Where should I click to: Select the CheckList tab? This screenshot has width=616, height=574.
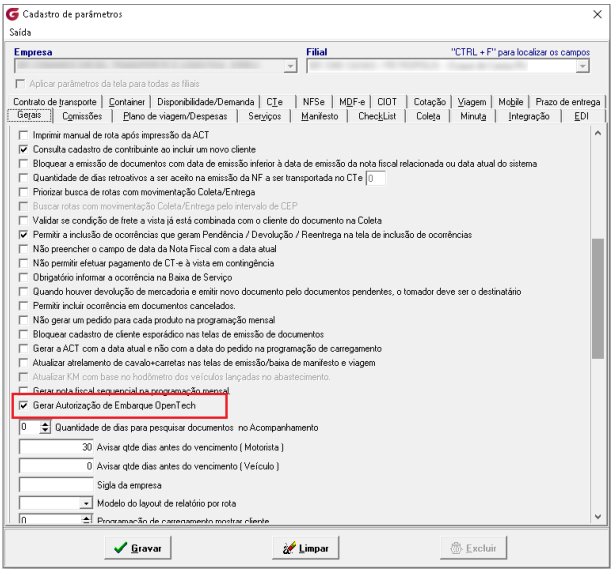pos(377,116)
